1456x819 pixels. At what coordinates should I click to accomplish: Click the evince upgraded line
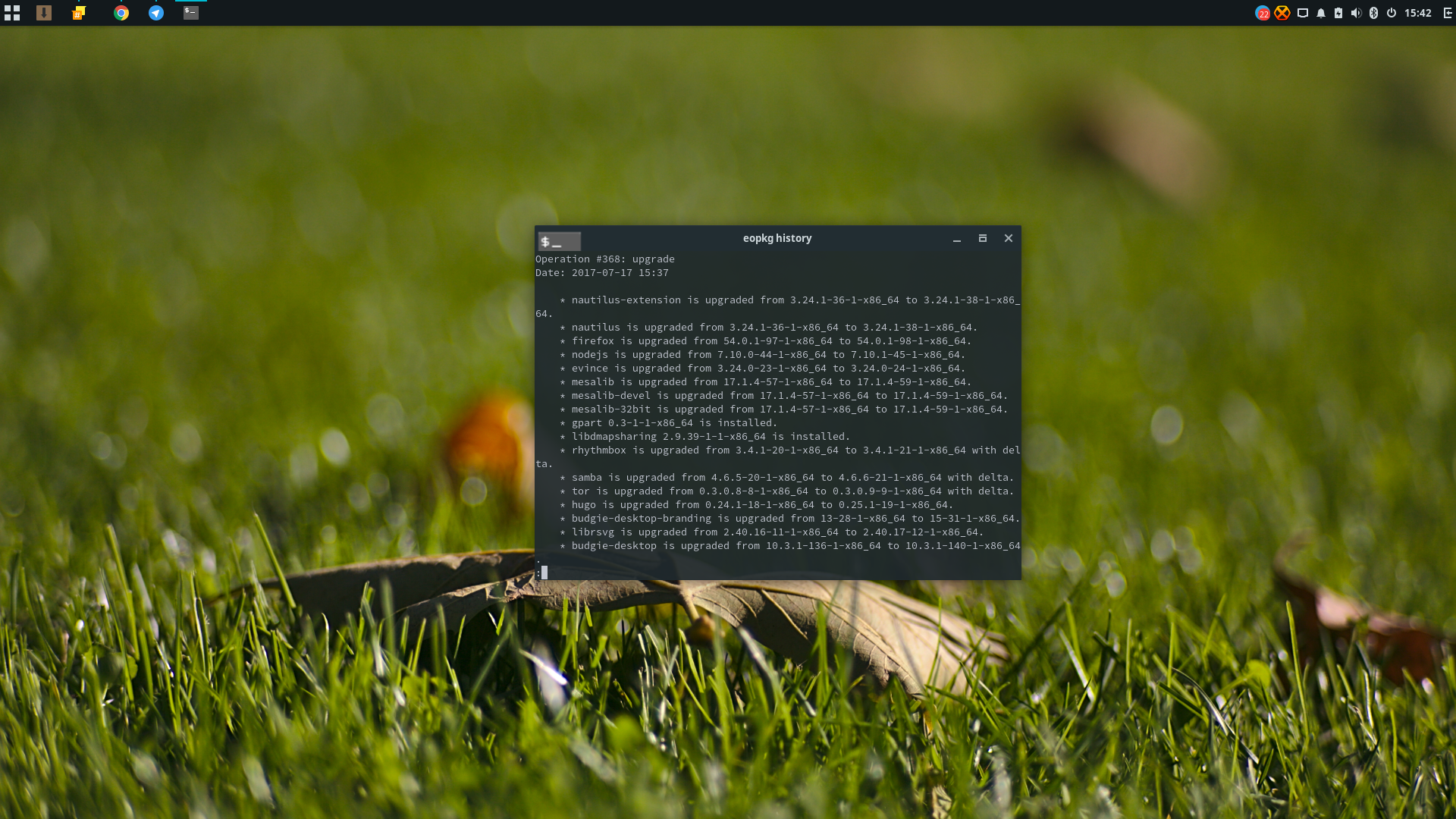(x=763, y=369)
